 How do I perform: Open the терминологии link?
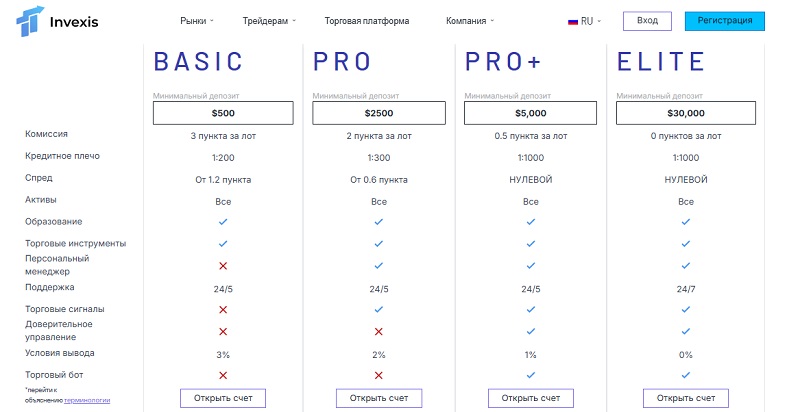tap(87, 401)
